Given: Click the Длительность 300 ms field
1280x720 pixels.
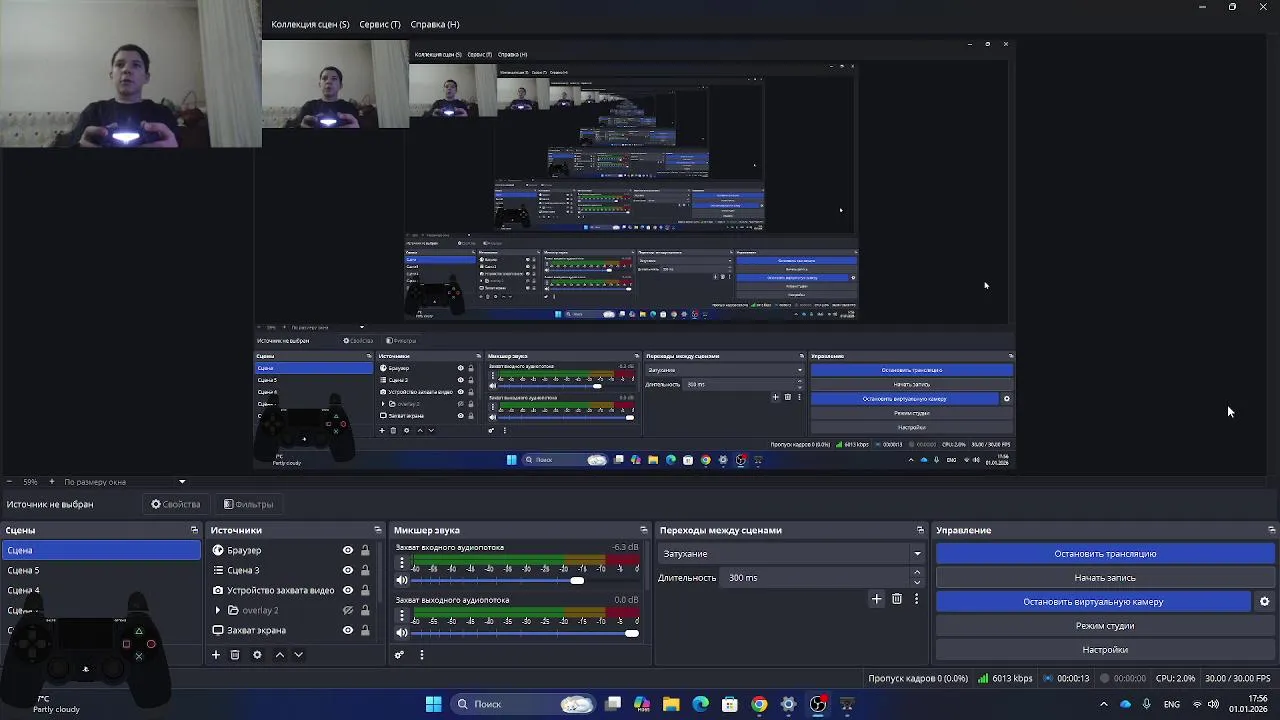Looking at the screenshot, I should tap(815, 577).
